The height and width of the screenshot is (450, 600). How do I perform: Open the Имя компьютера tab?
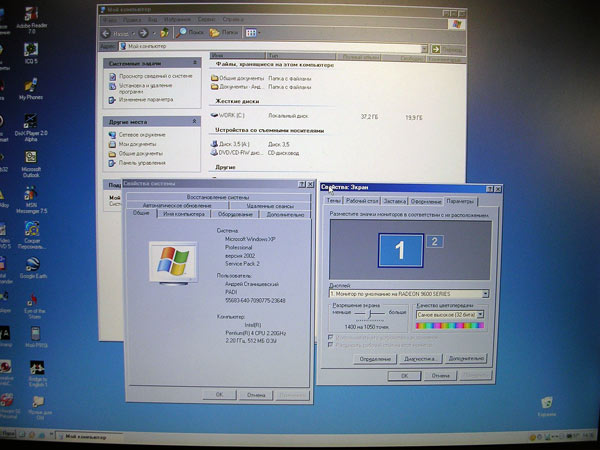click(x=184, y=214)
